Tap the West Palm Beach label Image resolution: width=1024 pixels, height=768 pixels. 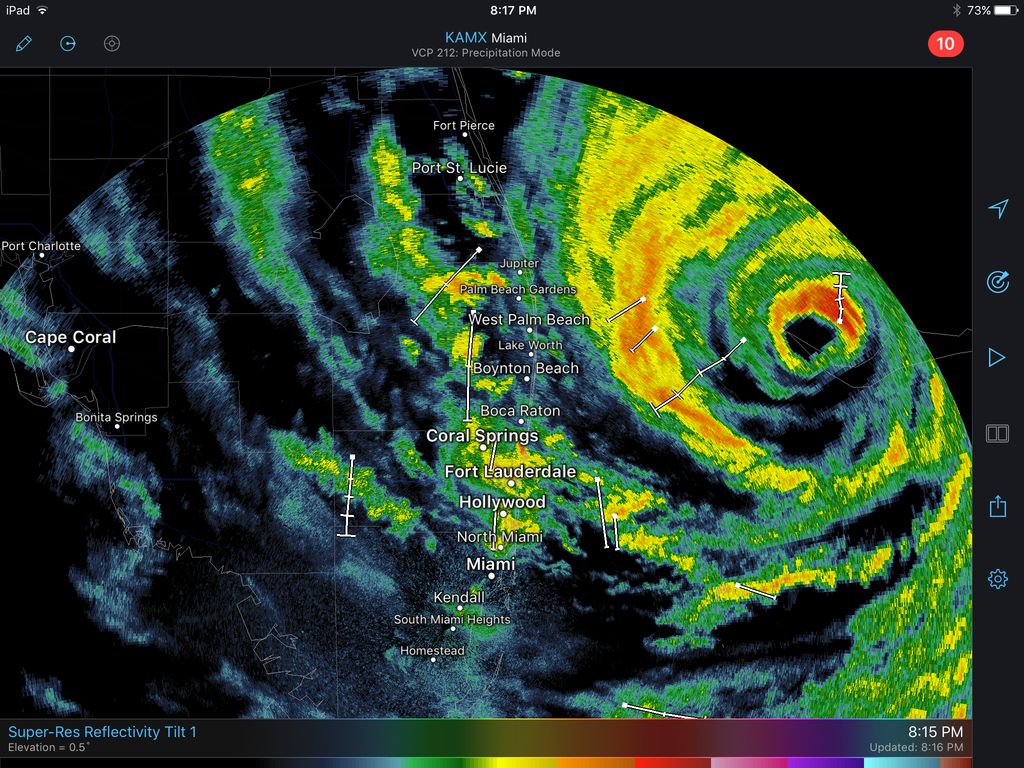(x=529, y=320)
